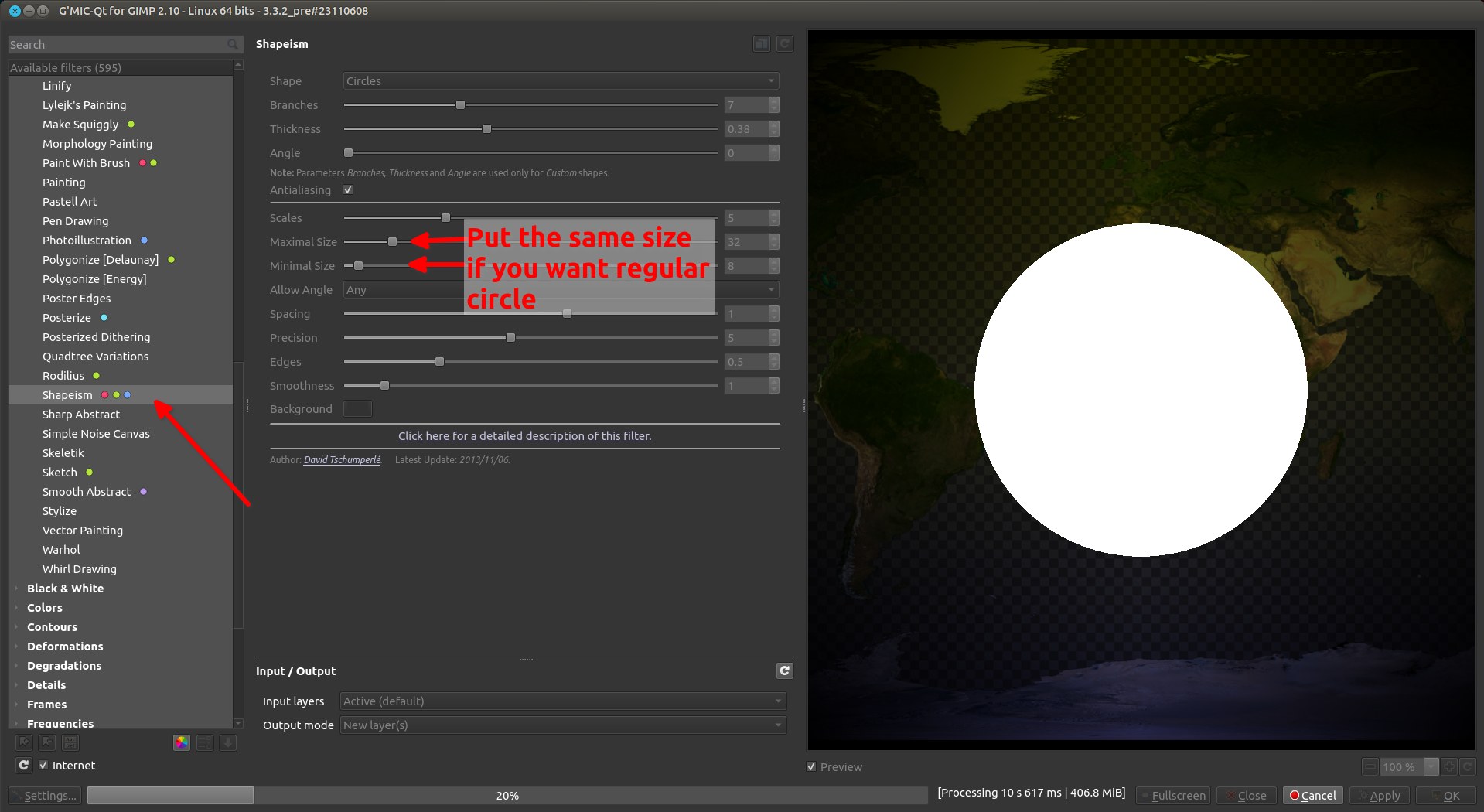Click the remove from favorites bookmark icon

(x=47, y=742)
